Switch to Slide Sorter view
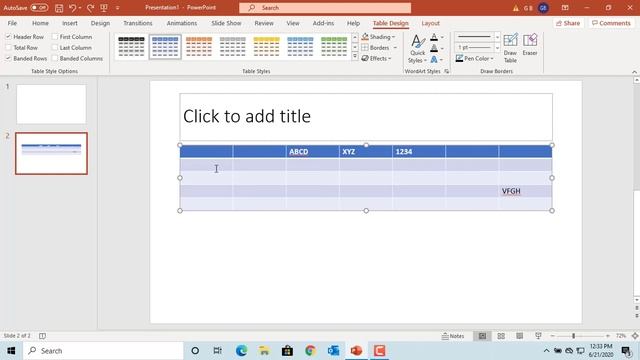Image resolution: width=640 pixels, height=360 pixels. coord(501,336)
